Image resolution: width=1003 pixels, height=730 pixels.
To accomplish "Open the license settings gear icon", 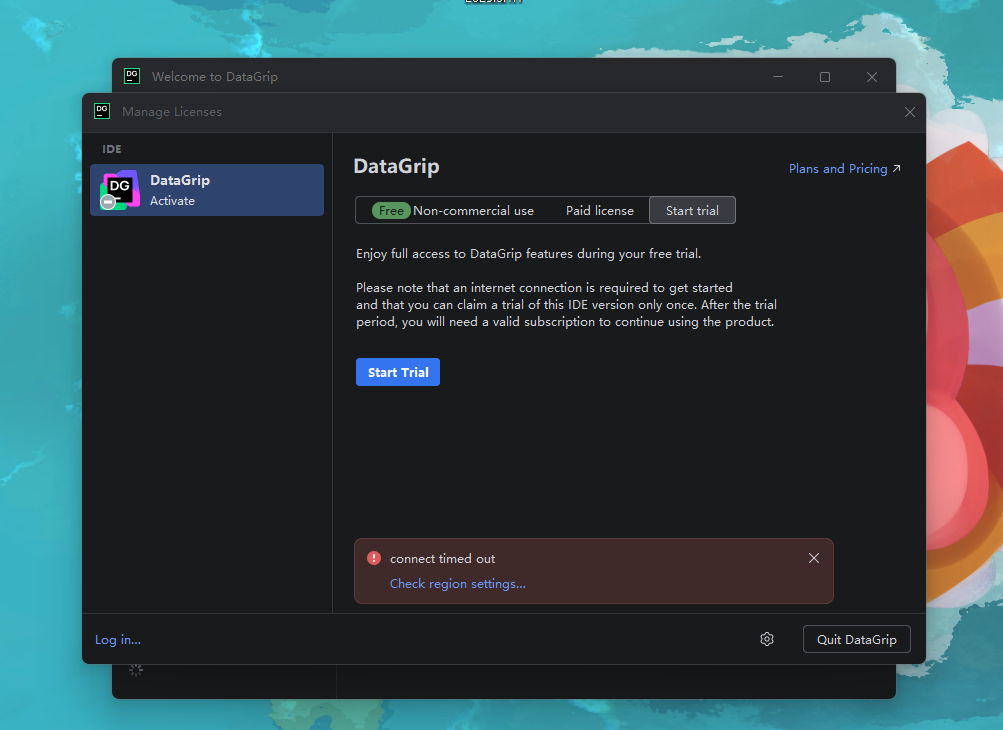I will [x=767, y=639].
